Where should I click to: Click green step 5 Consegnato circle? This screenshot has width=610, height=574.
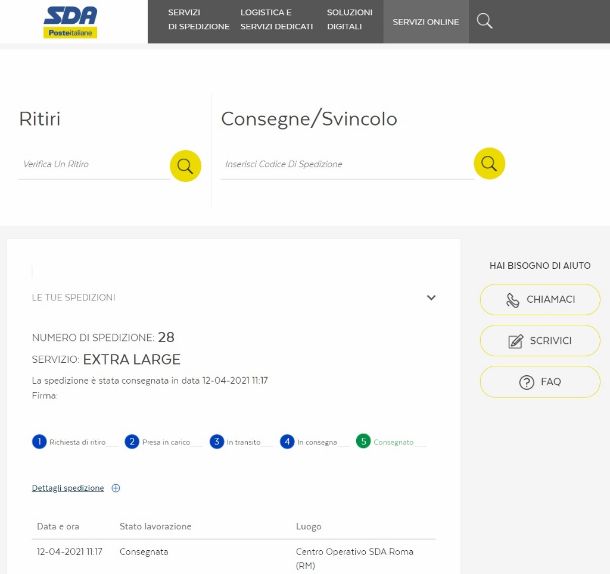[x=363, y=441]
